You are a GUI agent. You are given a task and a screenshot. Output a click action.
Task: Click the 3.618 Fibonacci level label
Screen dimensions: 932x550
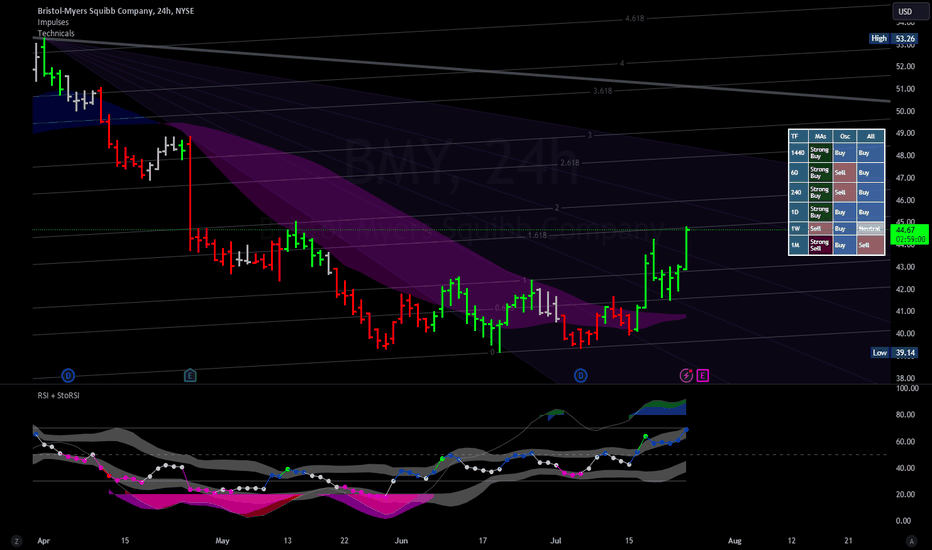point(602,91)
